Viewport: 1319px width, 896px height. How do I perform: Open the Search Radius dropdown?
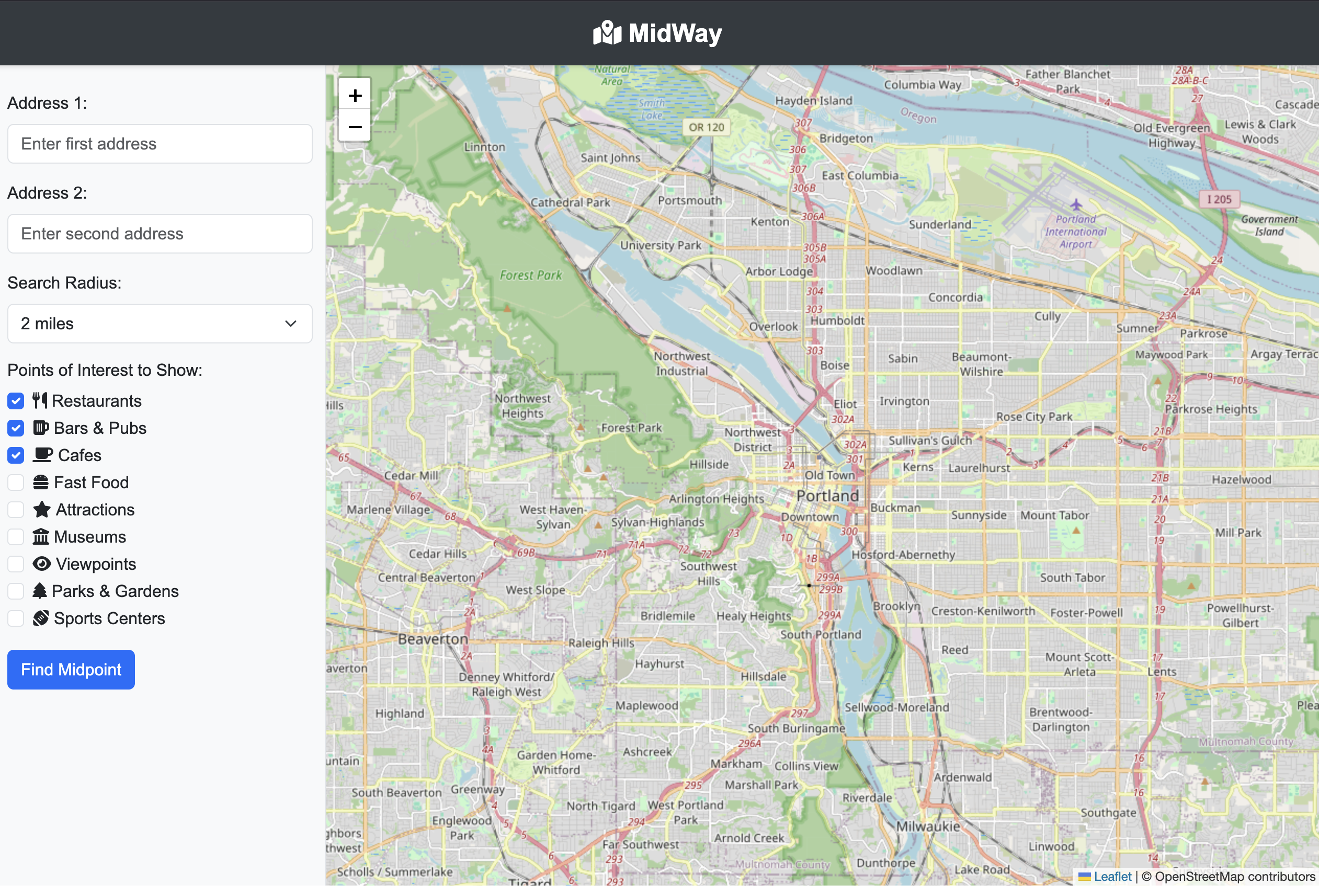coord(160,324)
